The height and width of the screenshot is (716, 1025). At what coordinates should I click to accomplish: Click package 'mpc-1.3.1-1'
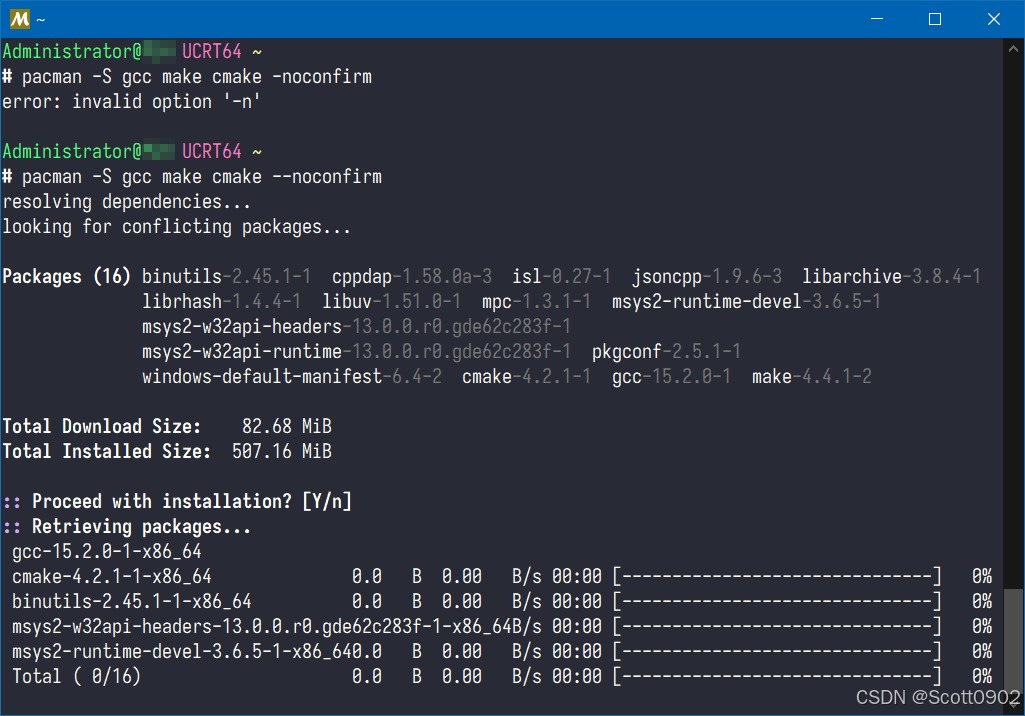(536, 301)
